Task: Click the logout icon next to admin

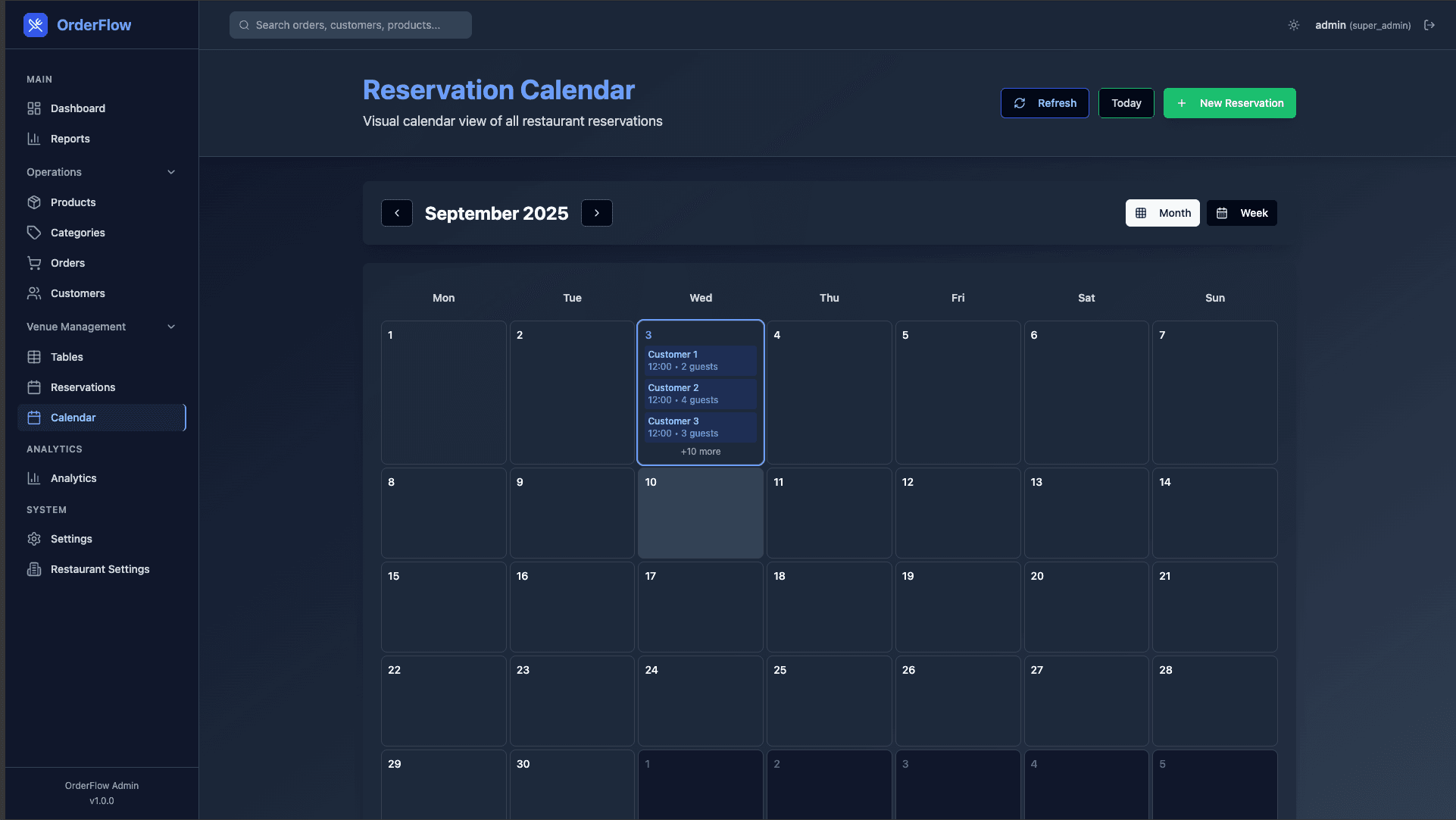Action: (x=1430, y=24)
